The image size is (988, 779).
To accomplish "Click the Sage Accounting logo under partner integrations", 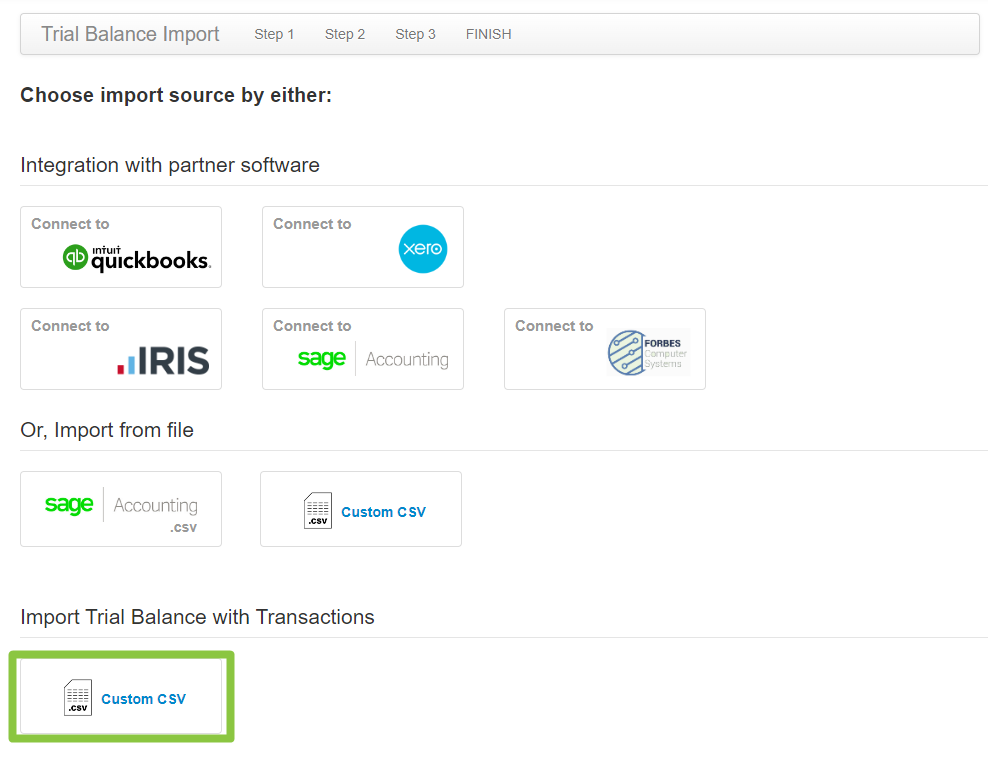I will coord(373,359).
